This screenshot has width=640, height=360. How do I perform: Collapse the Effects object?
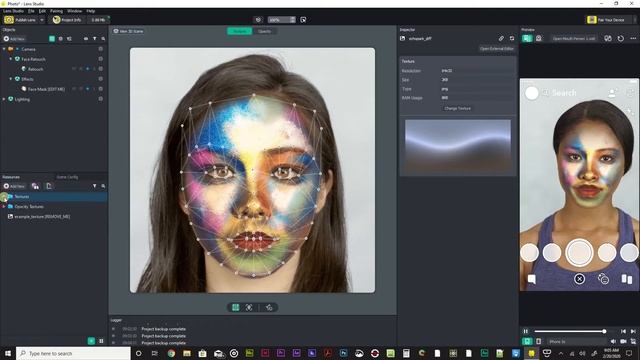click(11, 79)
